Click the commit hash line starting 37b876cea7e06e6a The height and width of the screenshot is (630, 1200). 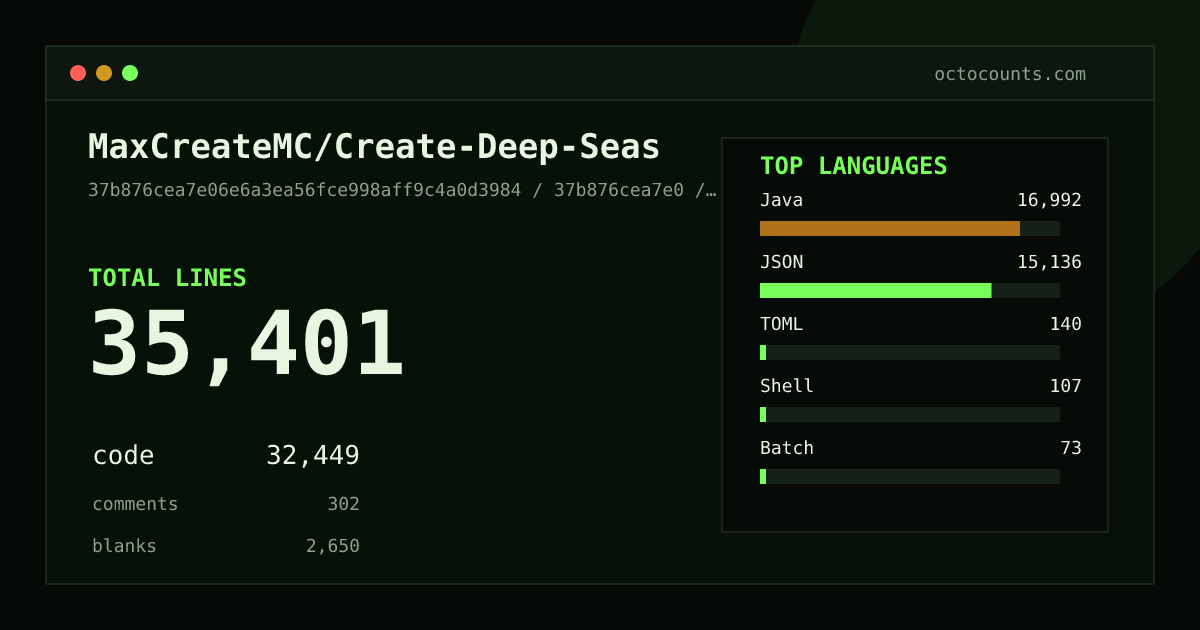(x=402, y=190)
